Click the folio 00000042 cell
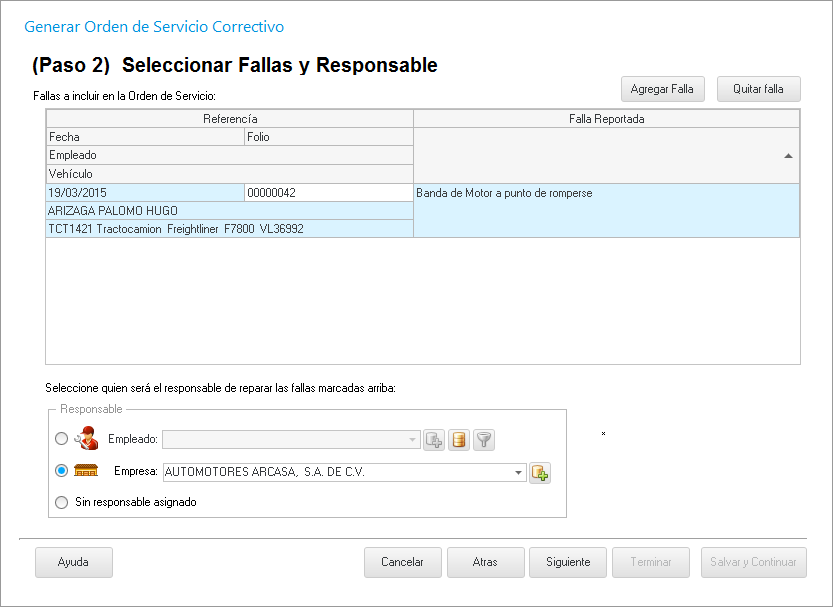The image size is (833, 607). point(328,193)
